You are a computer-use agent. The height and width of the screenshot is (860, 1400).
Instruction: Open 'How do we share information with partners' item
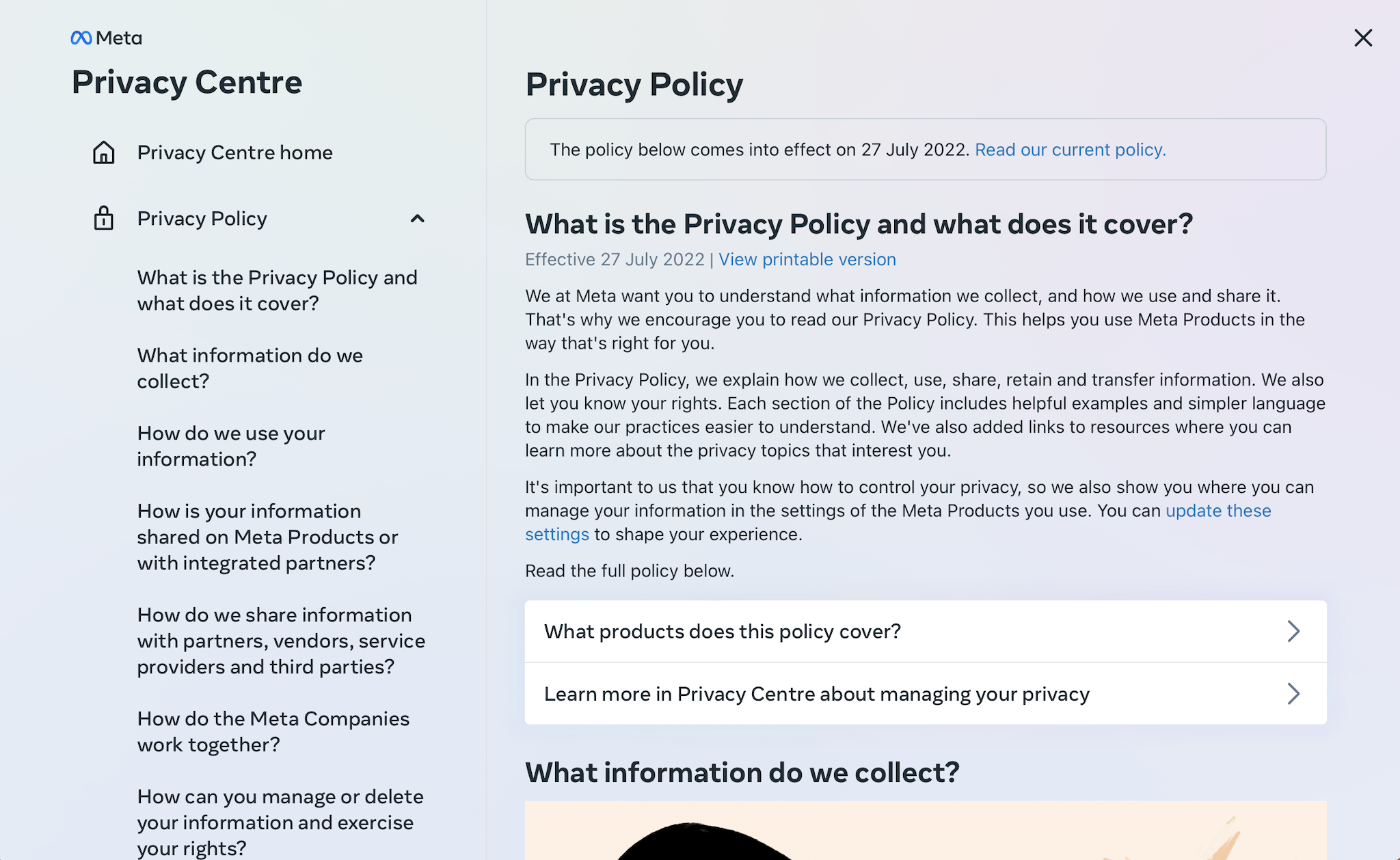281,641
